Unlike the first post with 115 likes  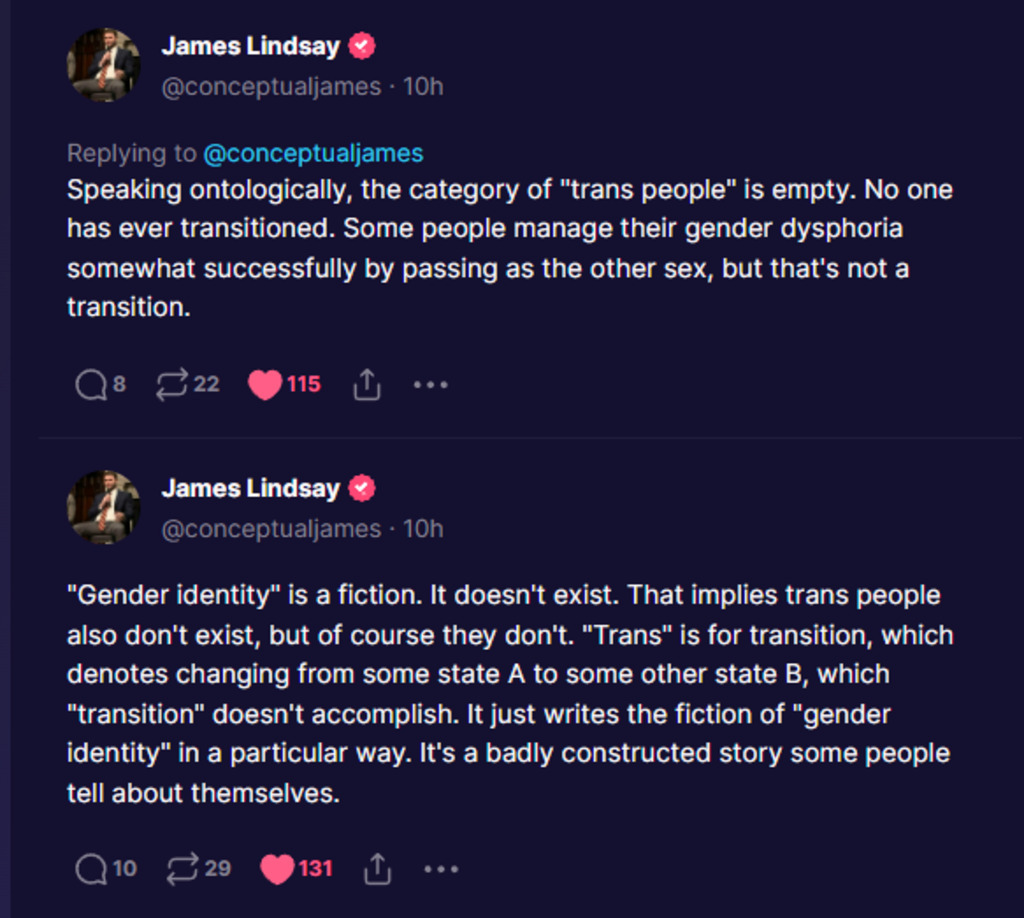click(265, 385)
